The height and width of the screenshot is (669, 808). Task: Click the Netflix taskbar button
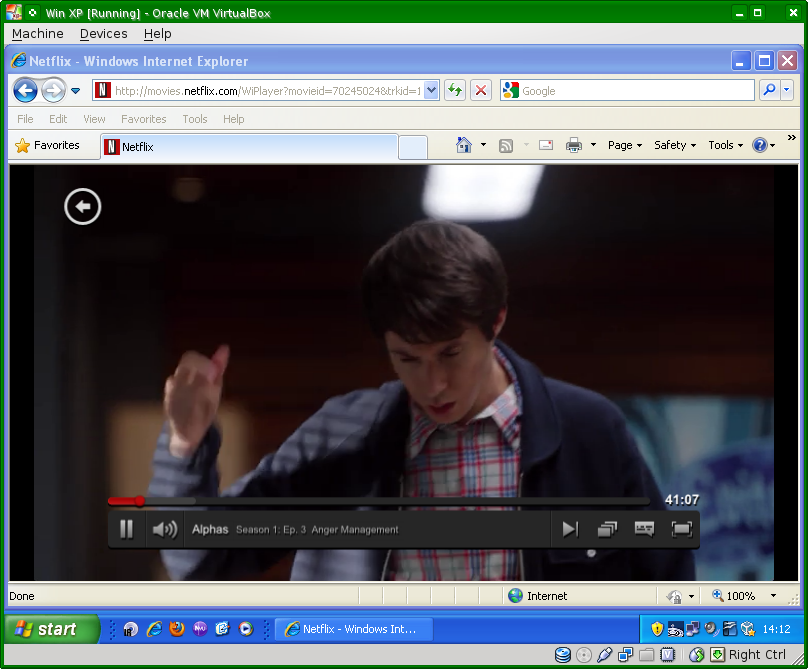coord(354,629)
